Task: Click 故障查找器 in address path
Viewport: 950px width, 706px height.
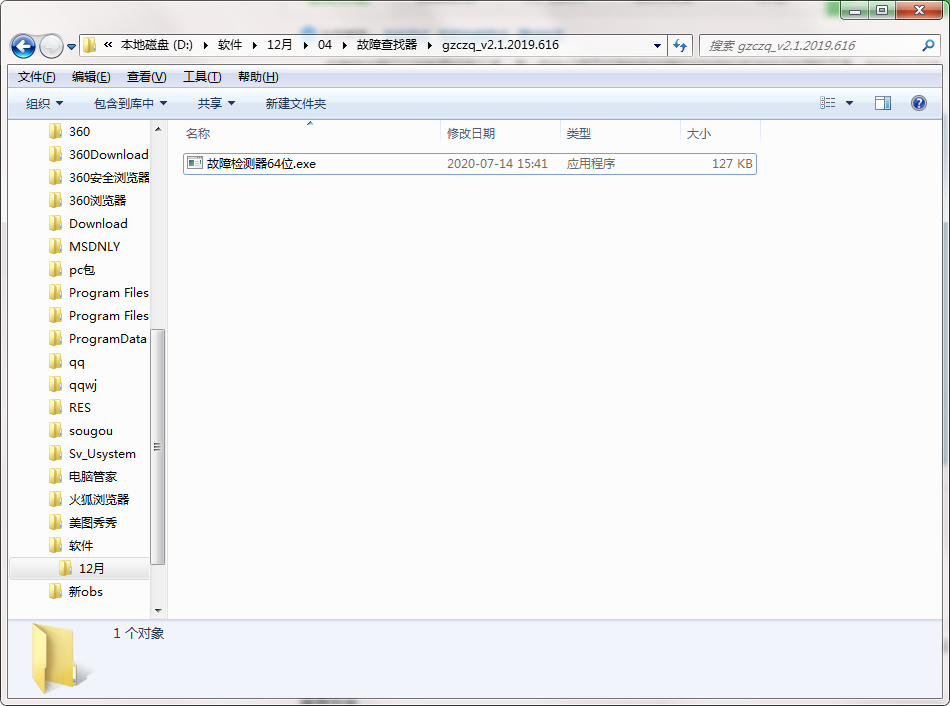Action: 387,45
